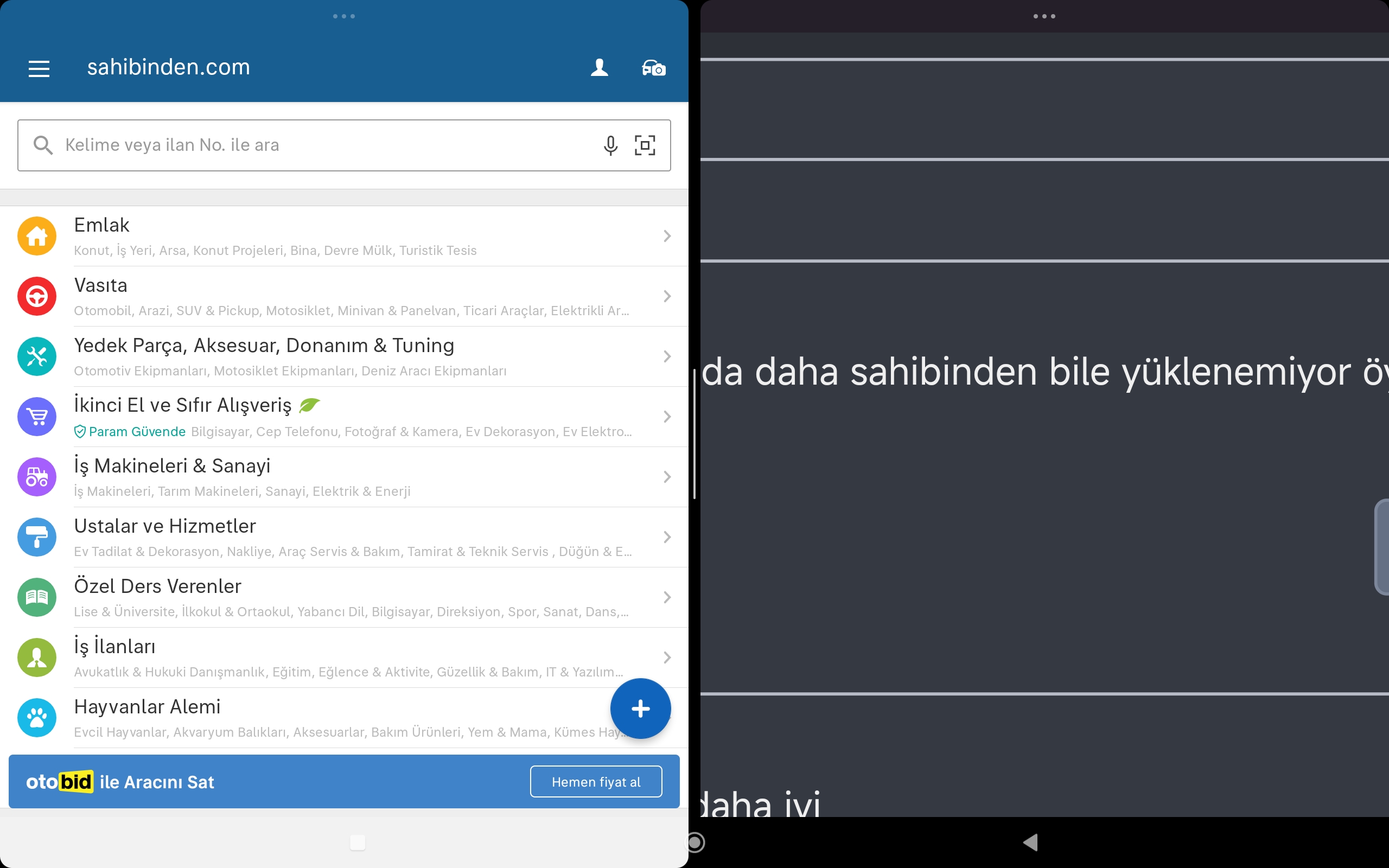Image resolution: width=1389 pixels, height=868 pixels.
Task: Tap the Param Güvende shield icon
Action: point(80,432)
